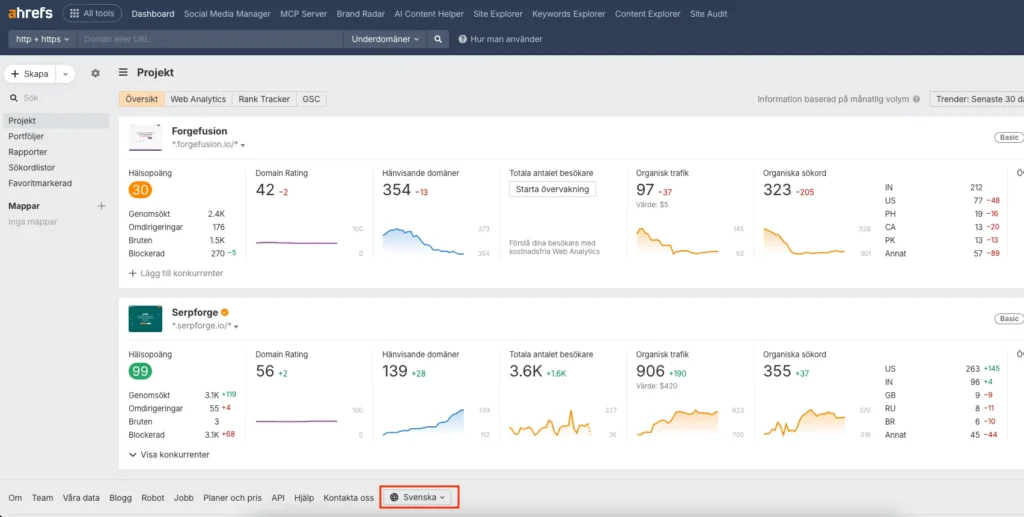This screenshot has height=517, width=1024.
Task: Click the search magnifier button in header
Action: [438, 39]
